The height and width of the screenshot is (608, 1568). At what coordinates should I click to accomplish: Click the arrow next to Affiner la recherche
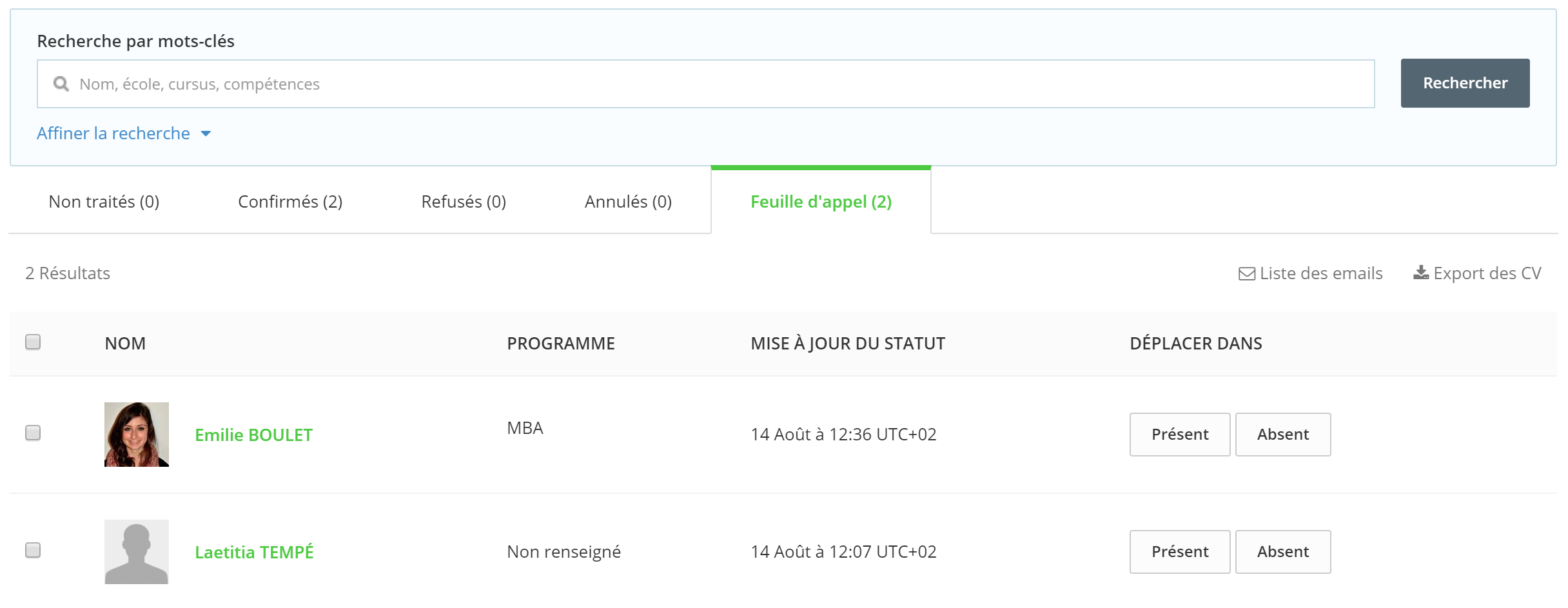(x=206, y=134)
